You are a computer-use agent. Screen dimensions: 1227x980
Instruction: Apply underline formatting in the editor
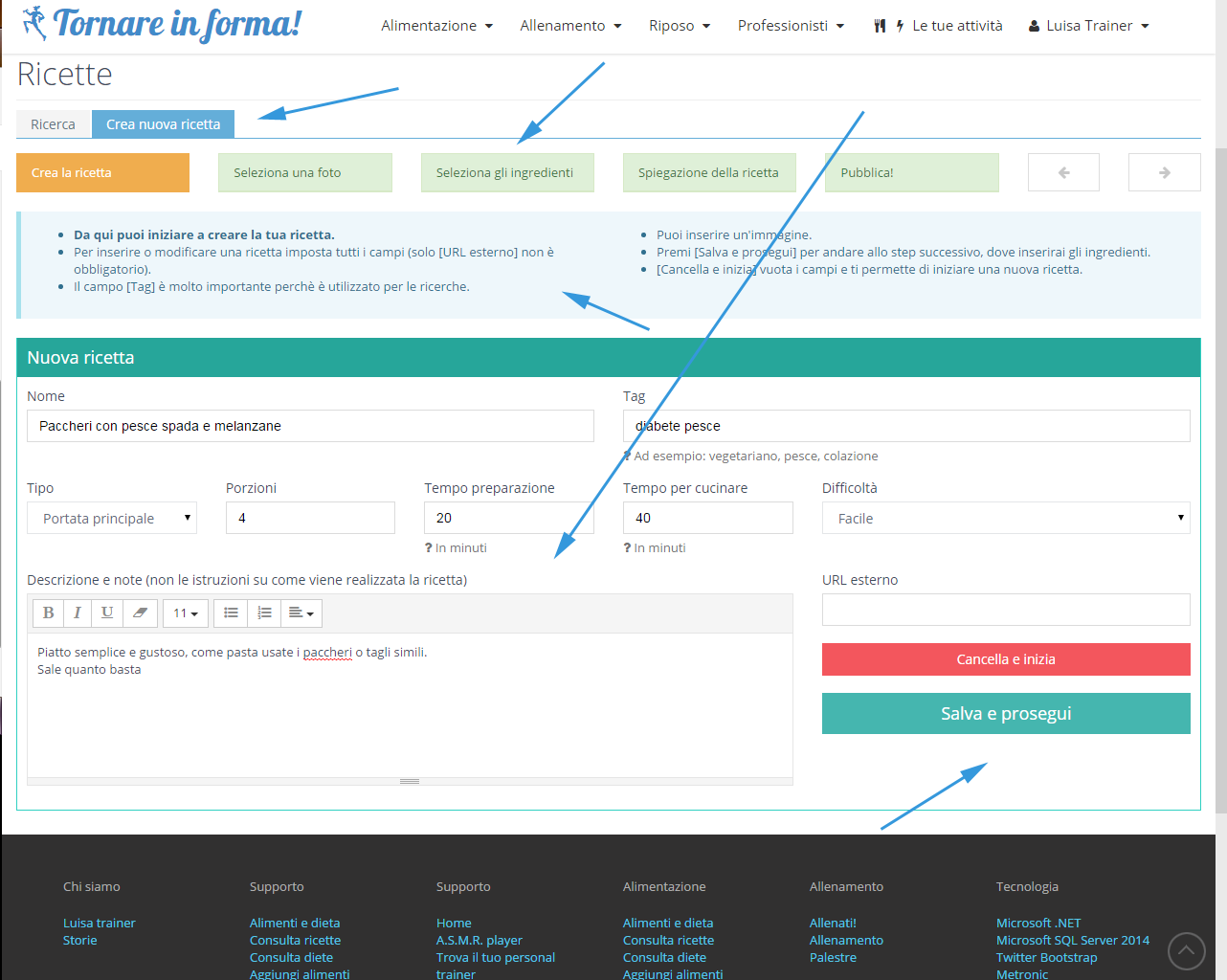click(107, 613)
